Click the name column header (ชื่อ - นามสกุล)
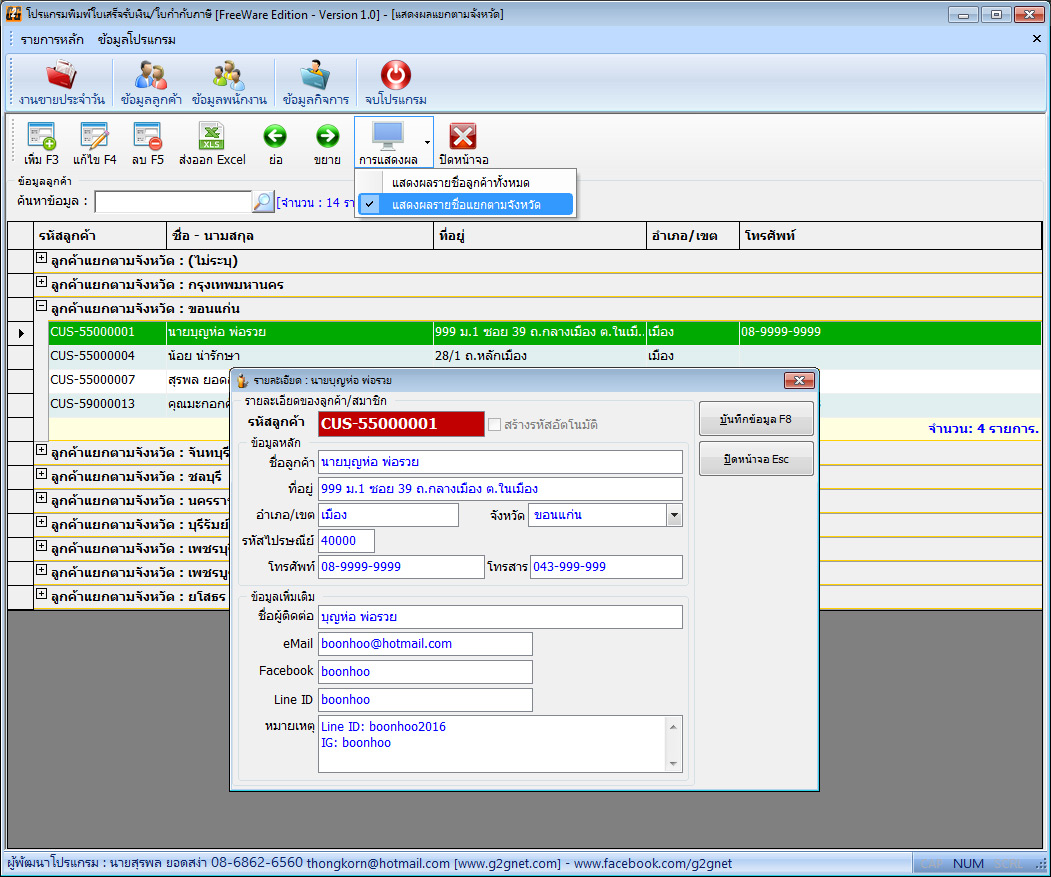1051x877 pixels. click(x=300, y=235)
